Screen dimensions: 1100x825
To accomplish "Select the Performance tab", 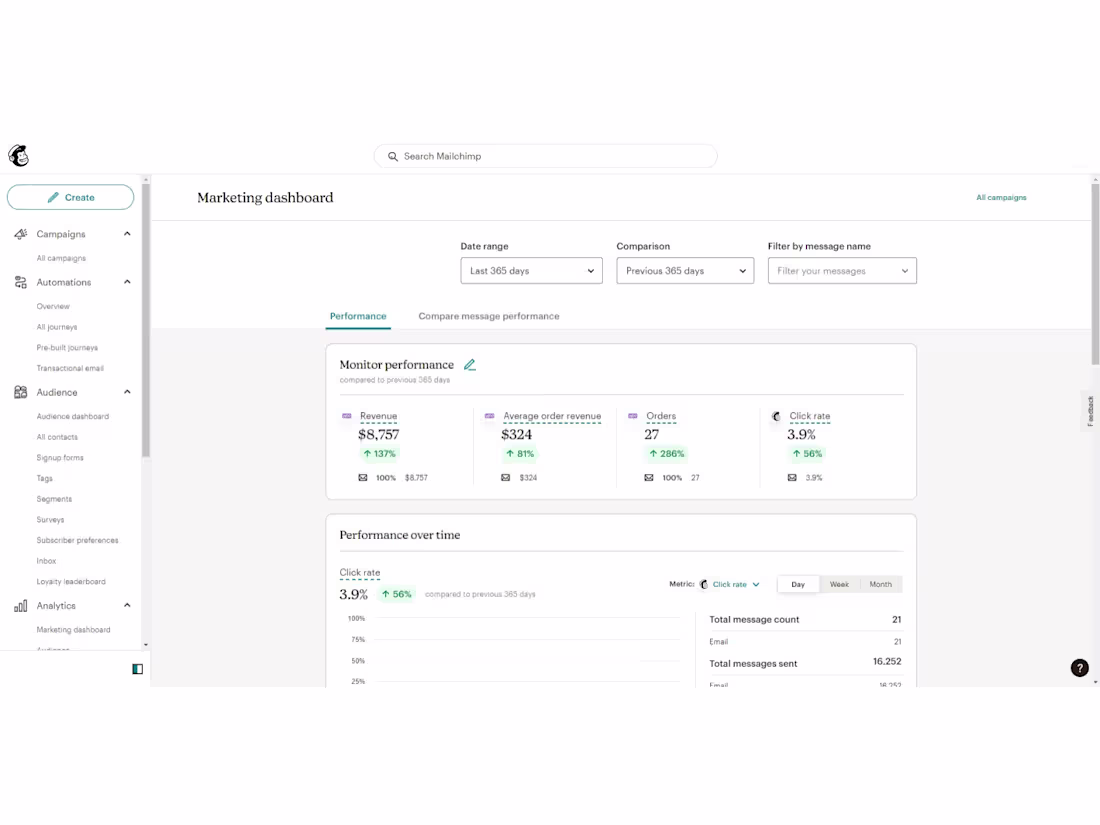I will coord(358,316).
